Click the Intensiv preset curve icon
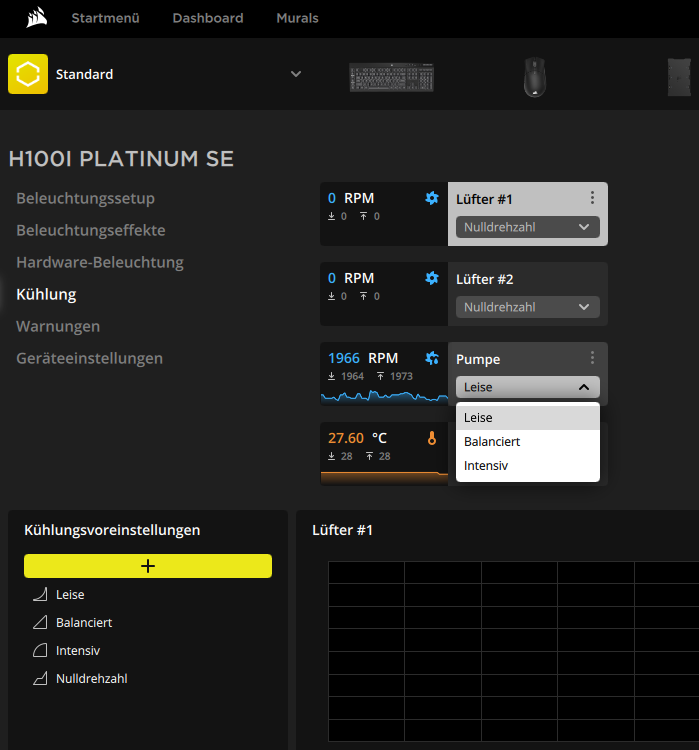 (x=40, y=651)
